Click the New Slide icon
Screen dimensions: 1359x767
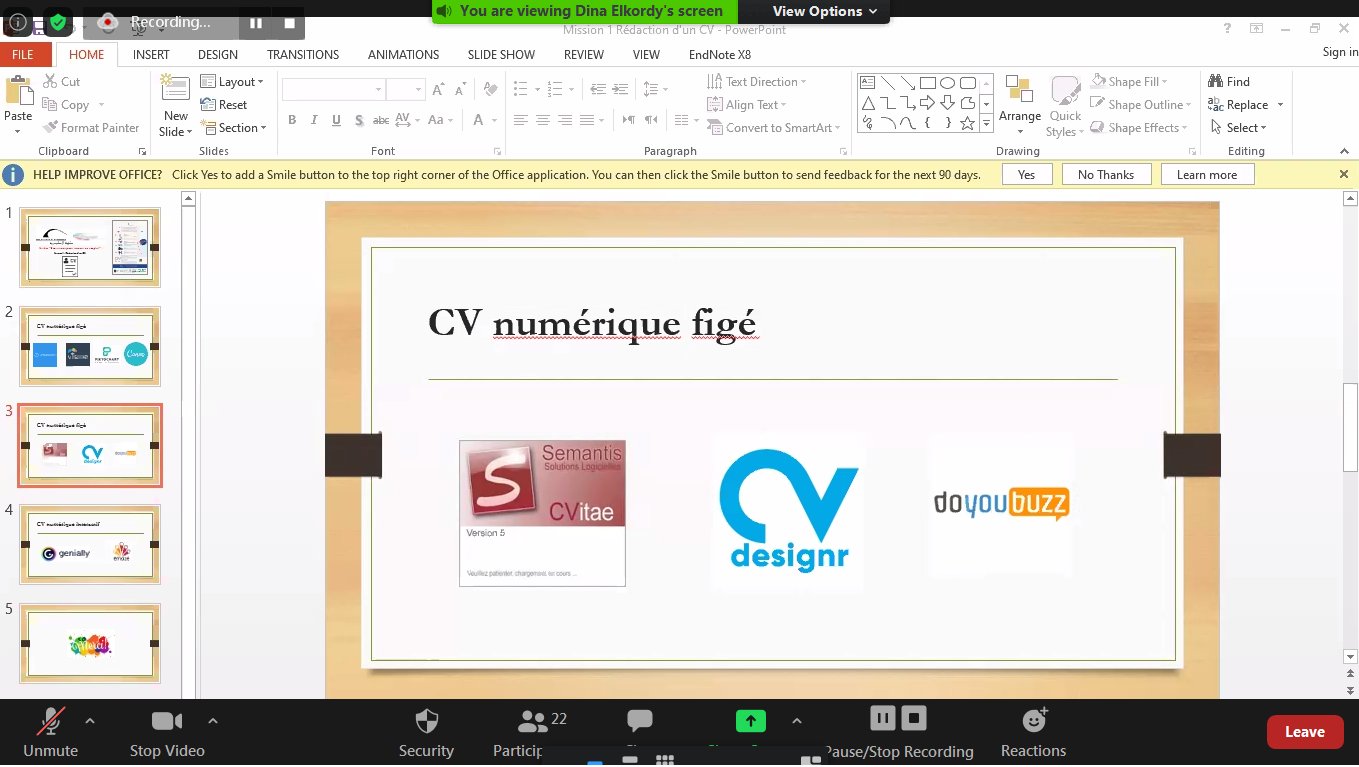click(x=176, y=90)
